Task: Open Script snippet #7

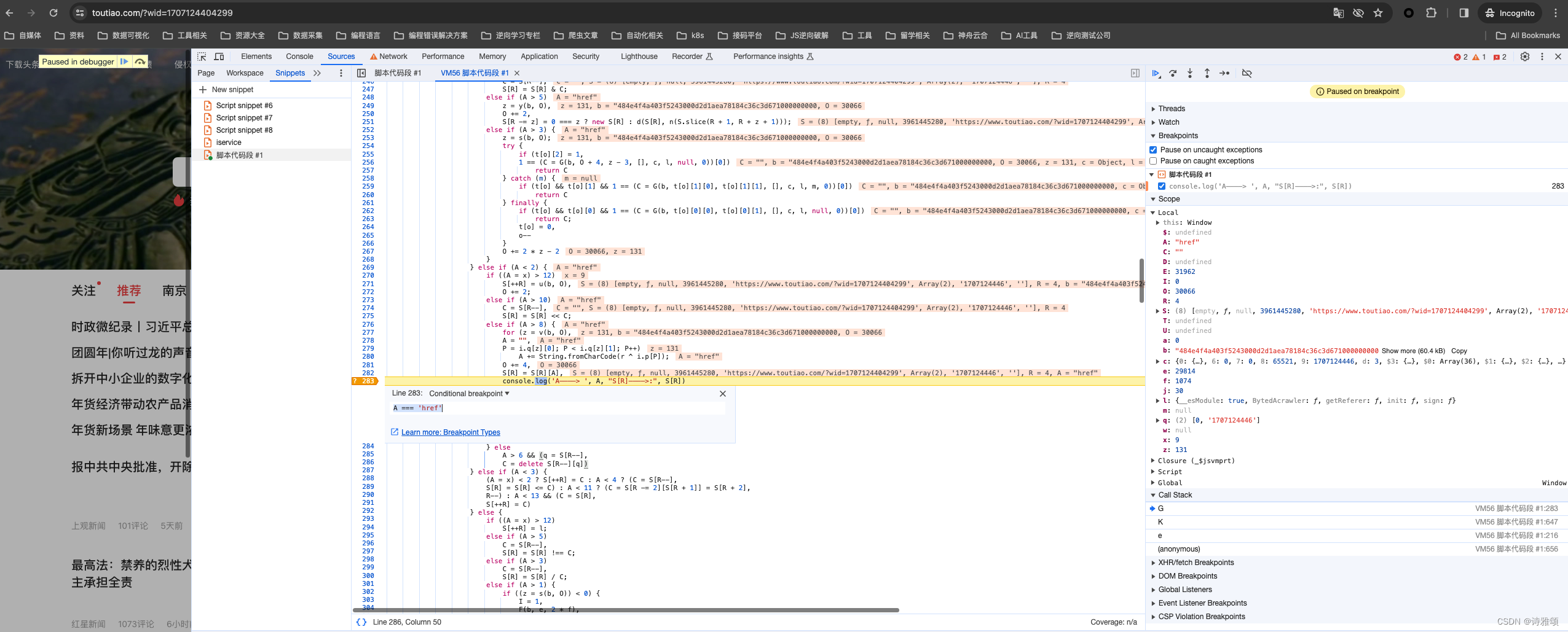Action: (x=244, y=118)
